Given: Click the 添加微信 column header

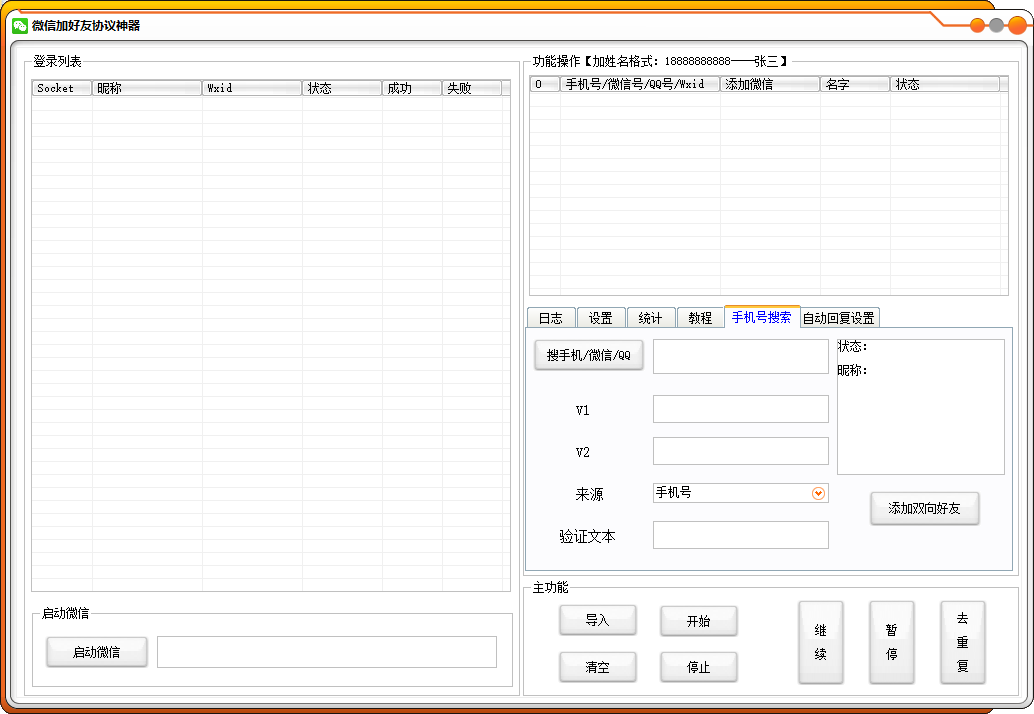Looking at the screenshot, I should 770,84.
